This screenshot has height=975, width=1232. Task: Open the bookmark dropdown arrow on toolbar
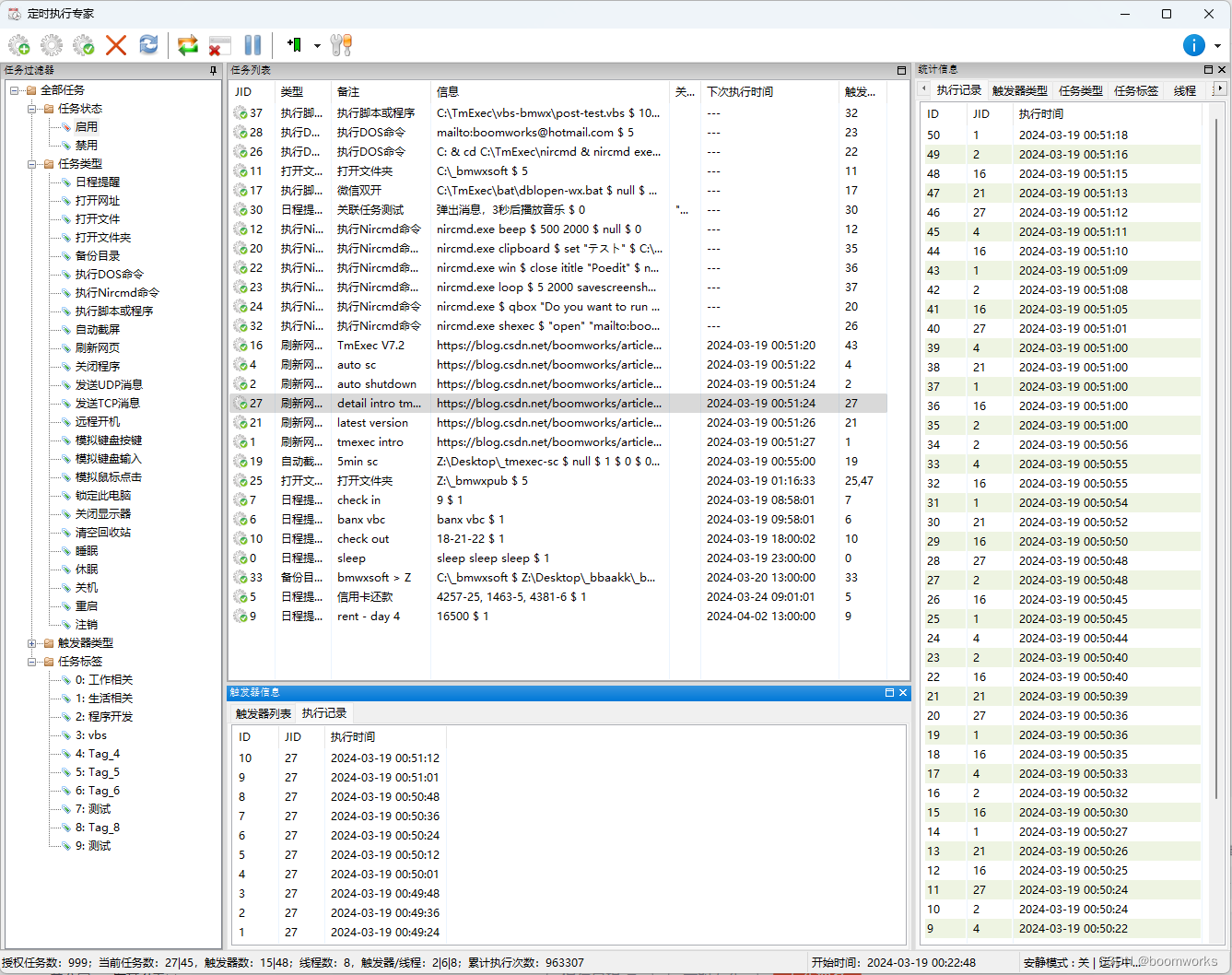[317, 46]
